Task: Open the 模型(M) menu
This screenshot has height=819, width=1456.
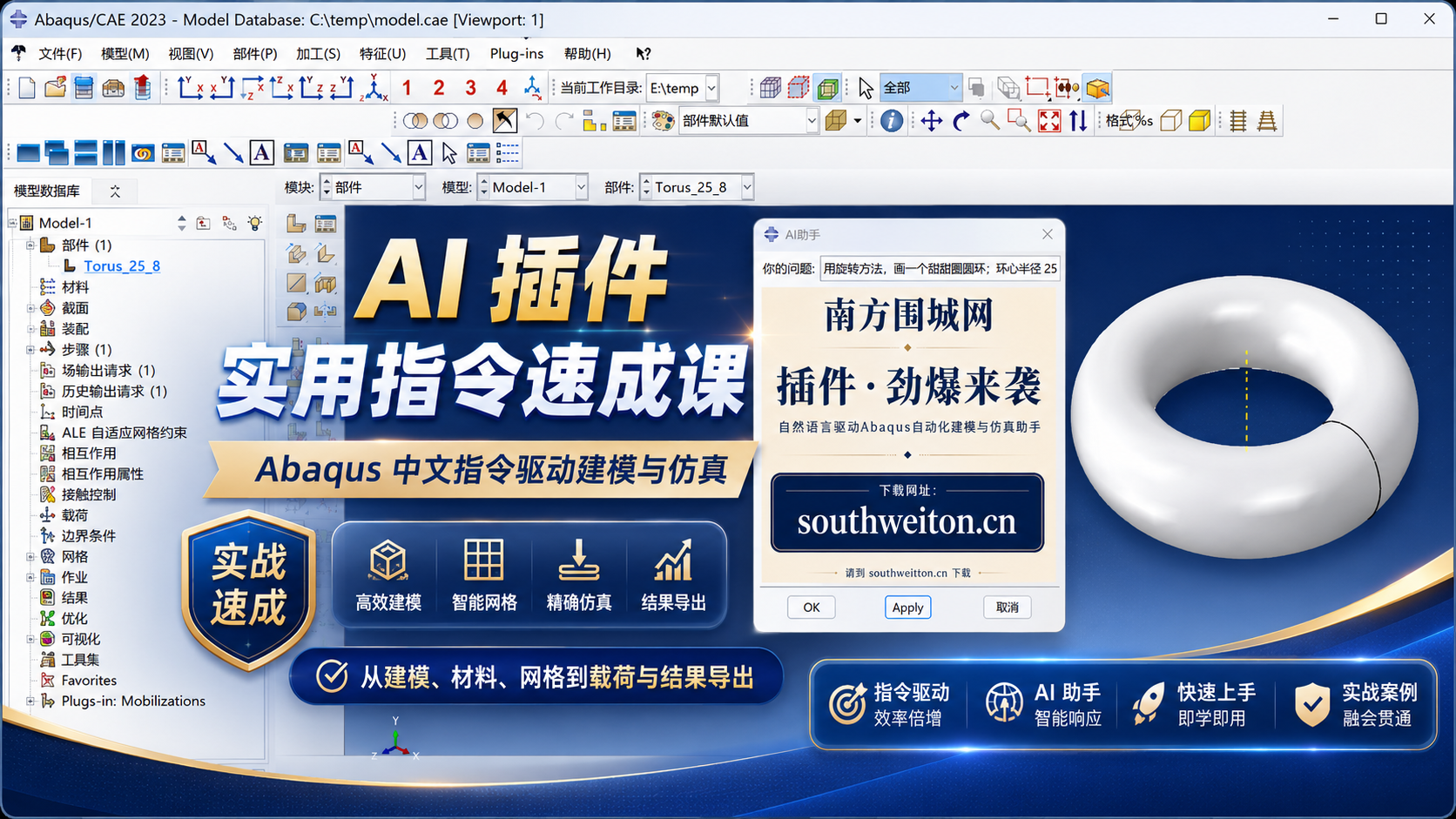Action: click(125, 54)
